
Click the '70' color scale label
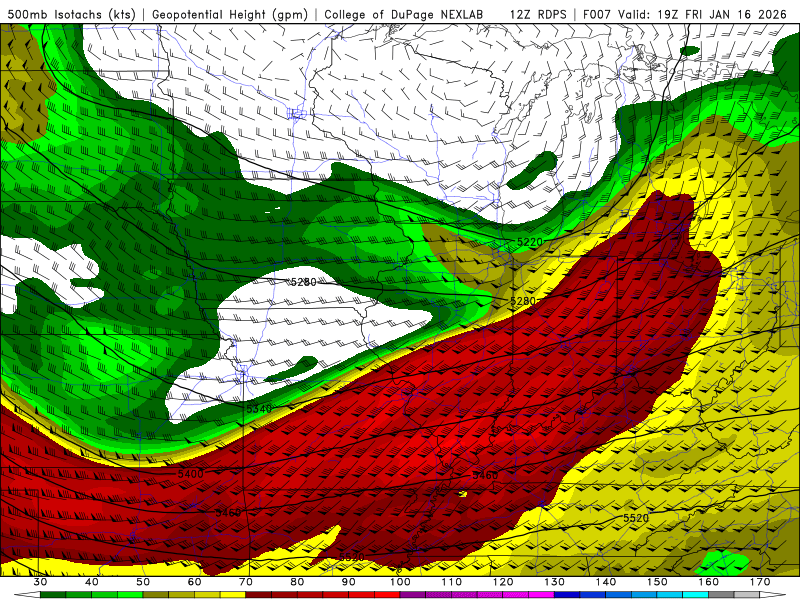tap(246, 582)
